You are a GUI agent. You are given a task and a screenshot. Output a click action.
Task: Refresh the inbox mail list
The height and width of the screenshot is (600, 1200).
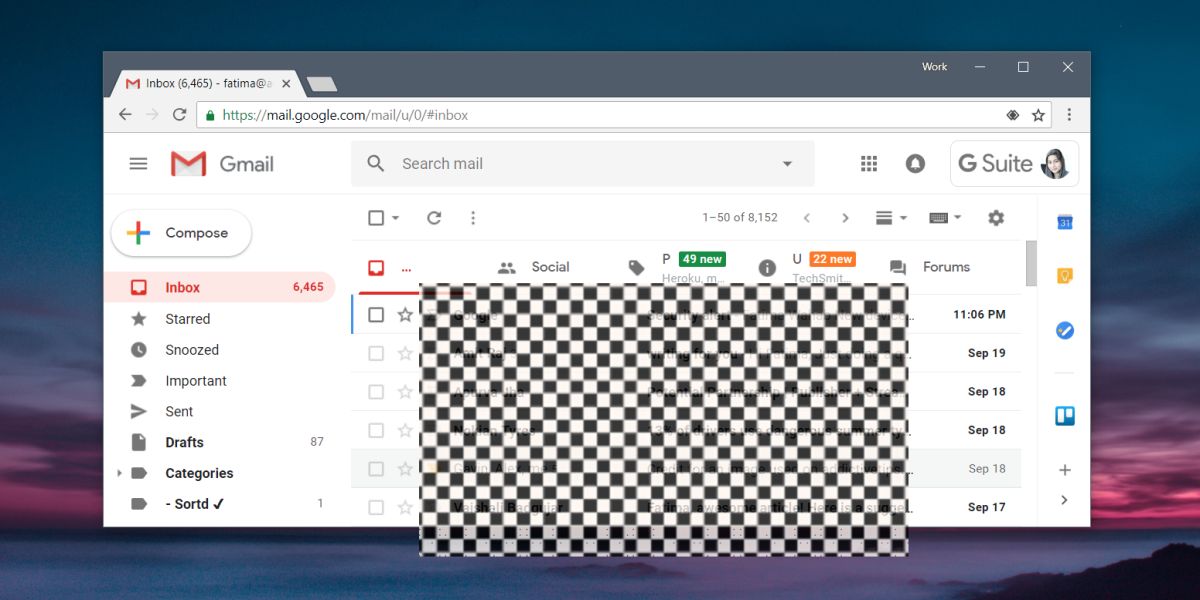pyautogui.click(x=434, y=218)
